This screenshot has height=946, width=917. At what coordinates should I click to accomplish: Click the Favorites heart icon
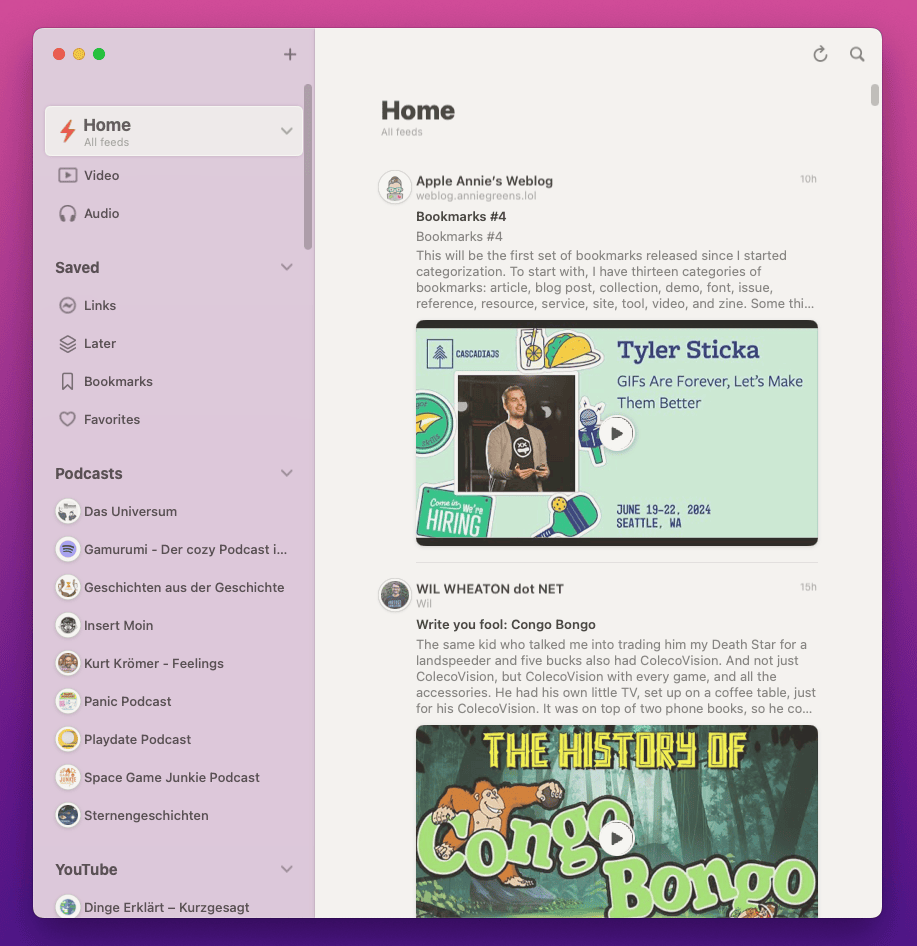(x=68, y=419)
